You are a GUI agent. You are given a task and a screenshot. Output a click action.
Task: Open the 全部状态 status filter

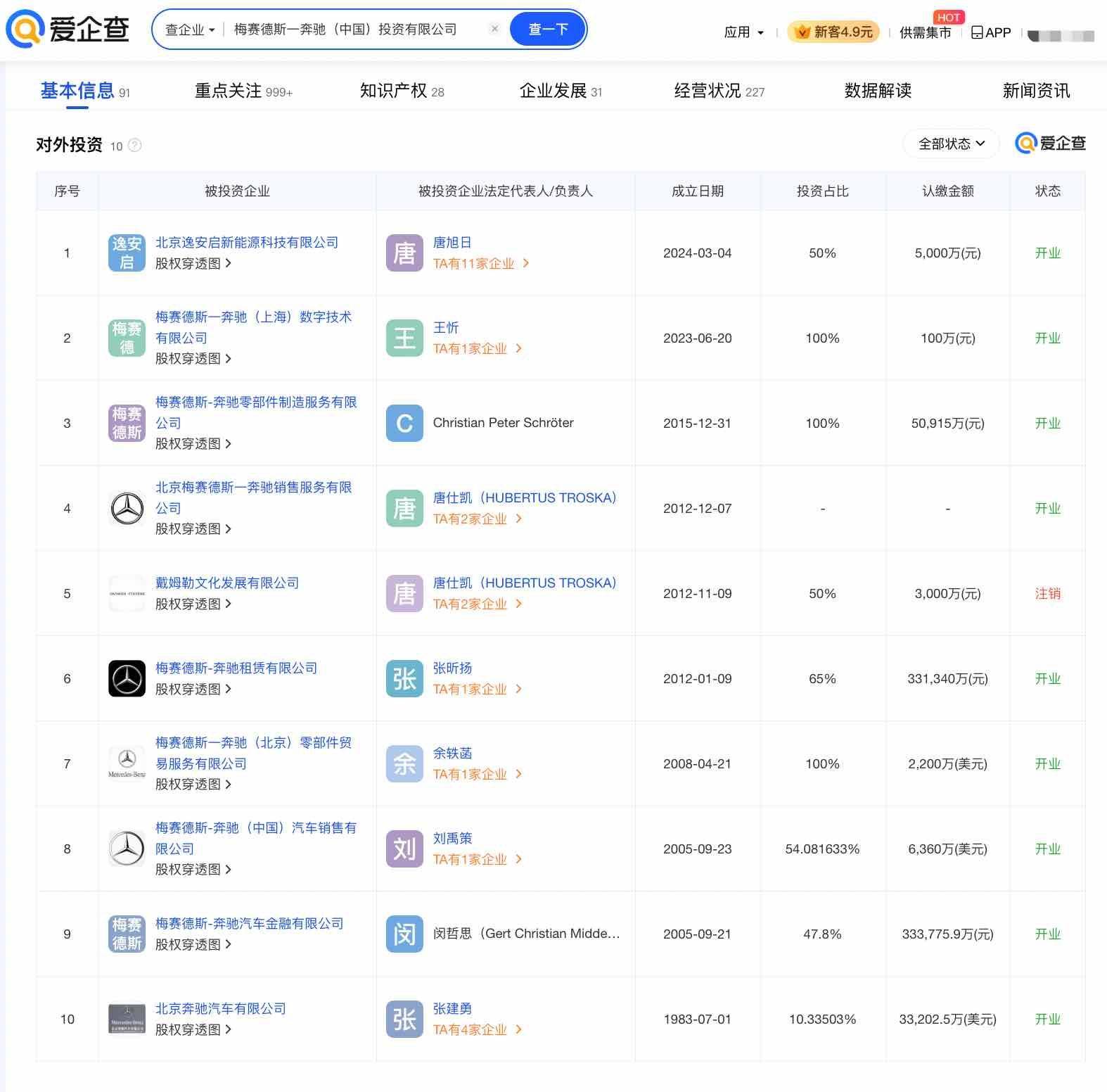[951, 144]
